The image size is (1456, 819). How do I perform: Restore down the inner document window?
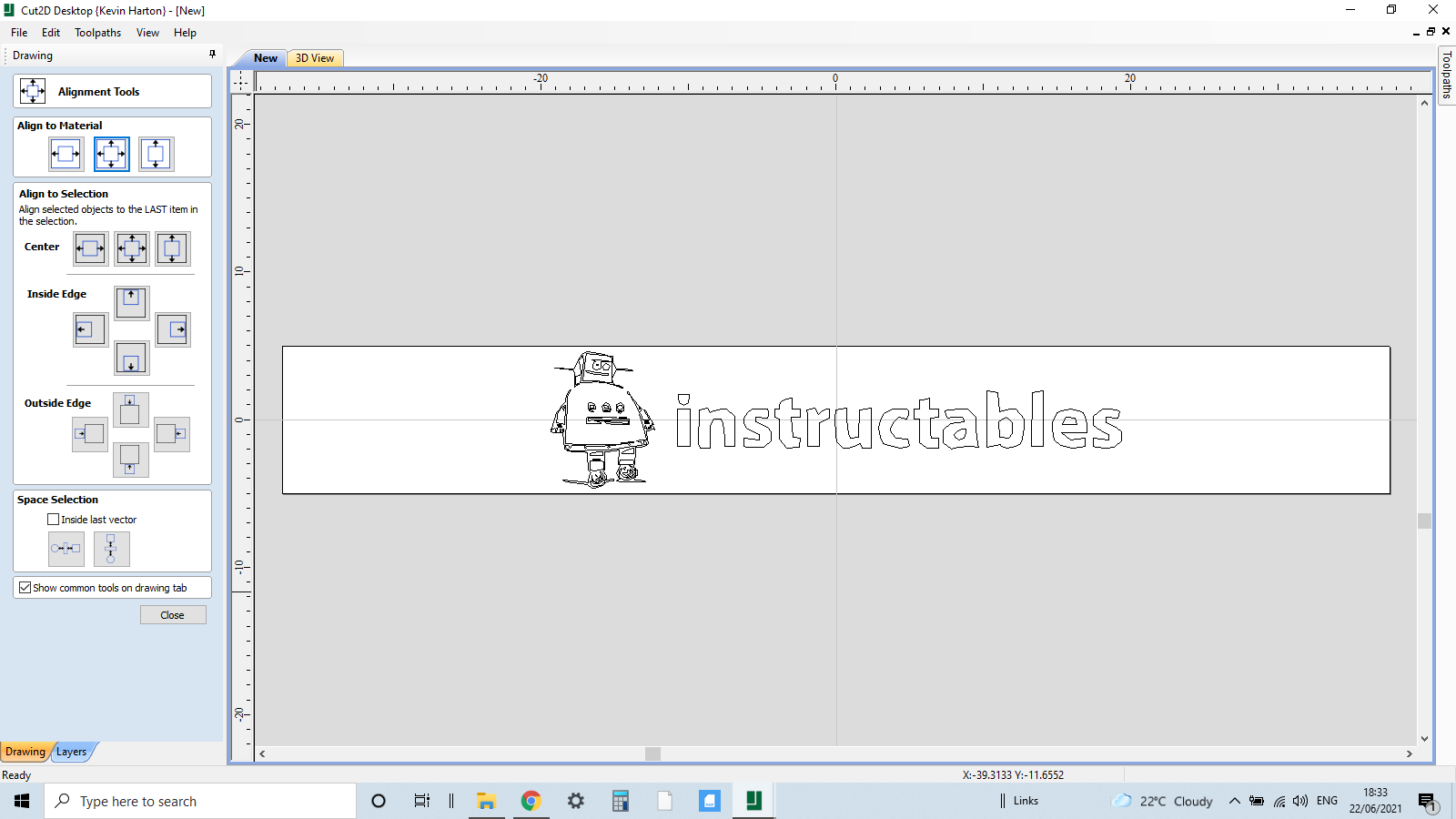click(1431, 31)
